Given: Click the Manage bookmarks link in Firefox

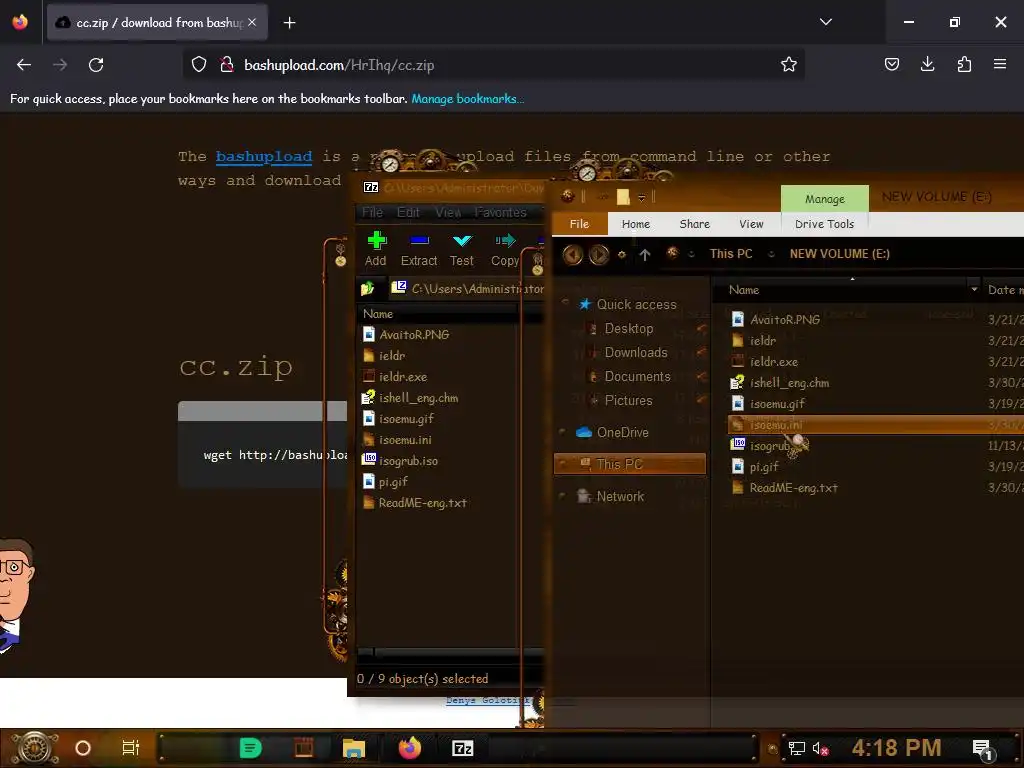Looking at the screenshot, I should pos(467,99).
